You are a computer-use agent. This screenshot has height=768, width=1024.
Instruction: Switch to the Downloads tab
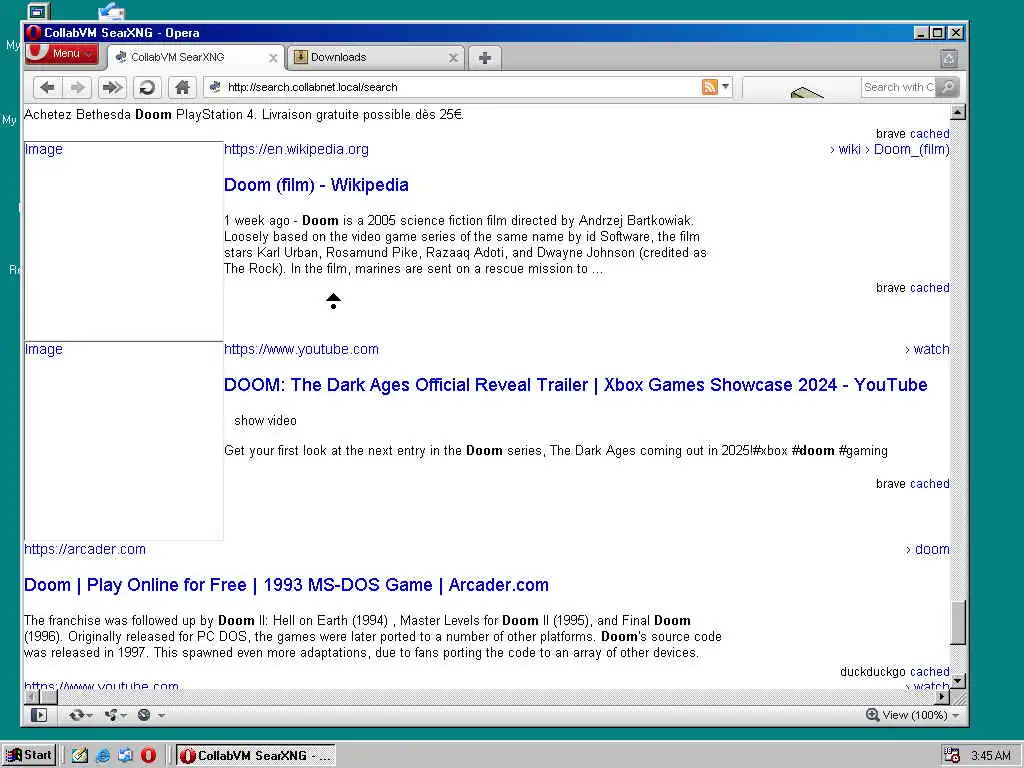(376, 57)
